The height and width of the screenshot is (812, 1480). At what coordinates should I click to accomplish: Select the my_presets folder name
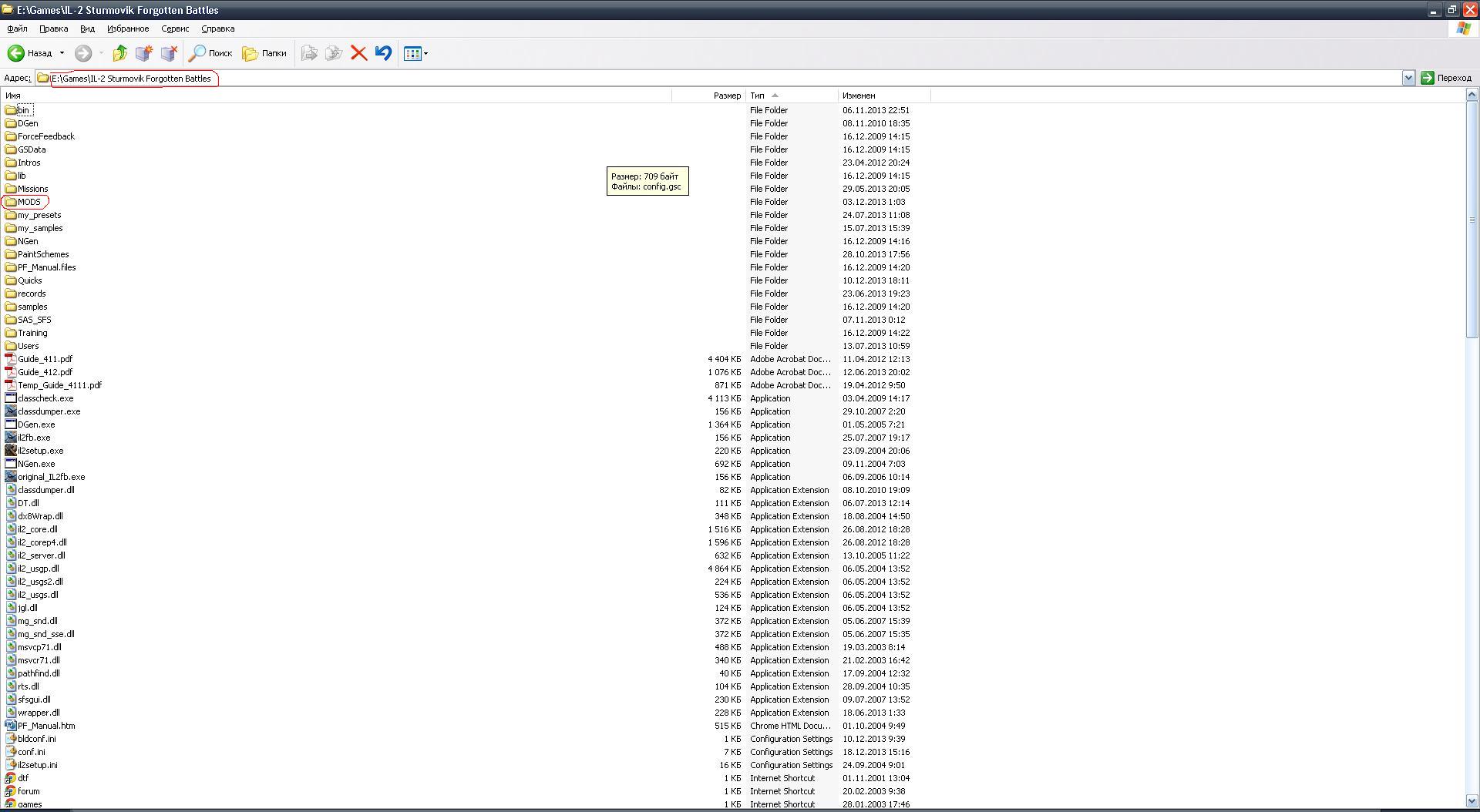click(39, 215)
